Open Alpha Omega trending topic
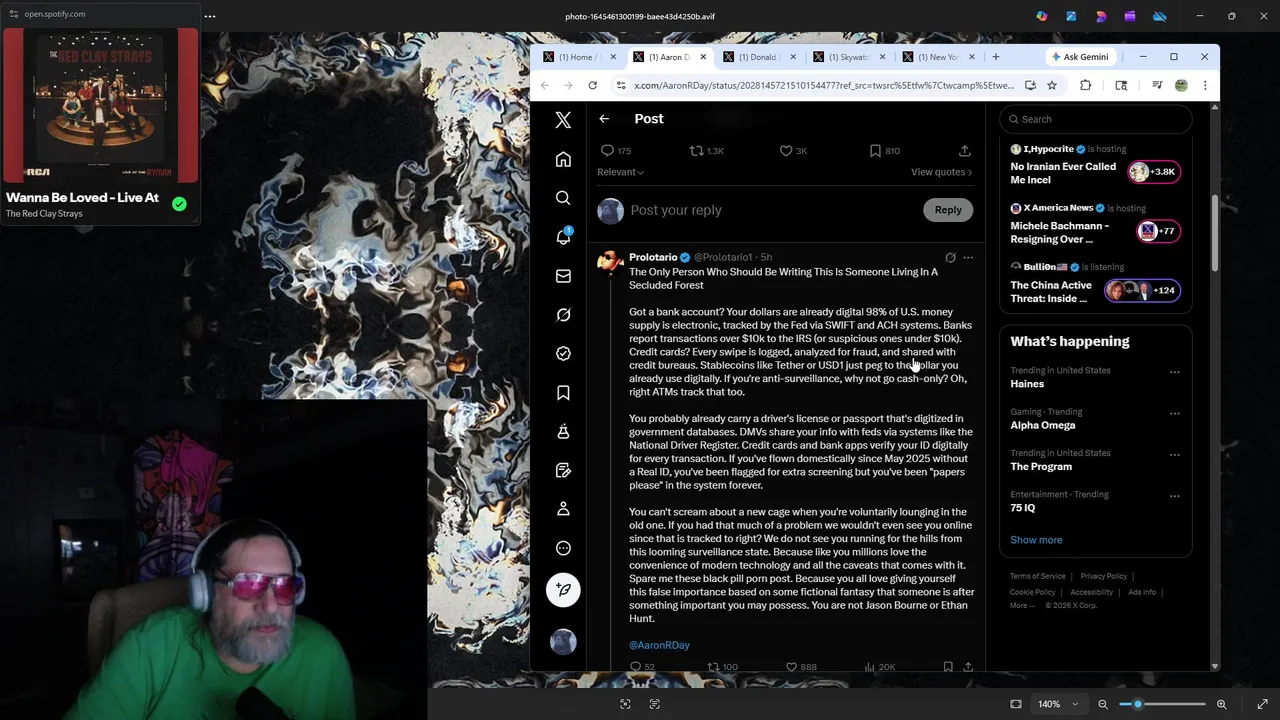Screen dimensions: 1280x720 point(1043,425)
